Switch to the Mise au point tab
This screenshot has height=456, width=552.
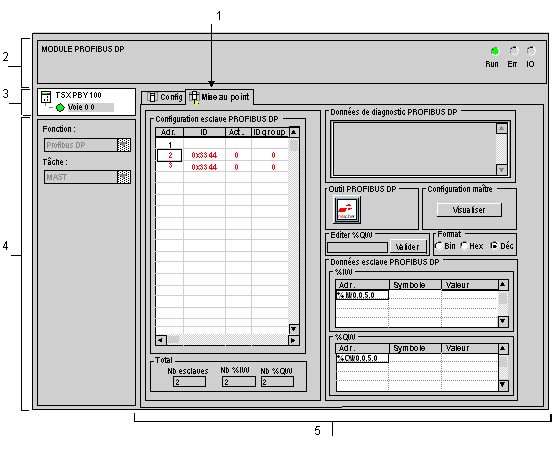pyautogui.click(x=219, y=97)
